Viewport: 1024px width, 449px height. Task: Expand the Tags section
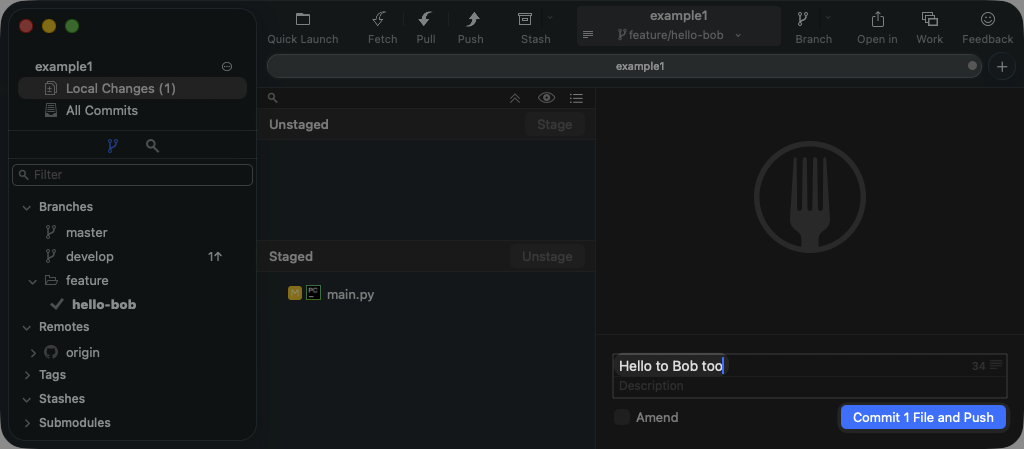point(26,375)
